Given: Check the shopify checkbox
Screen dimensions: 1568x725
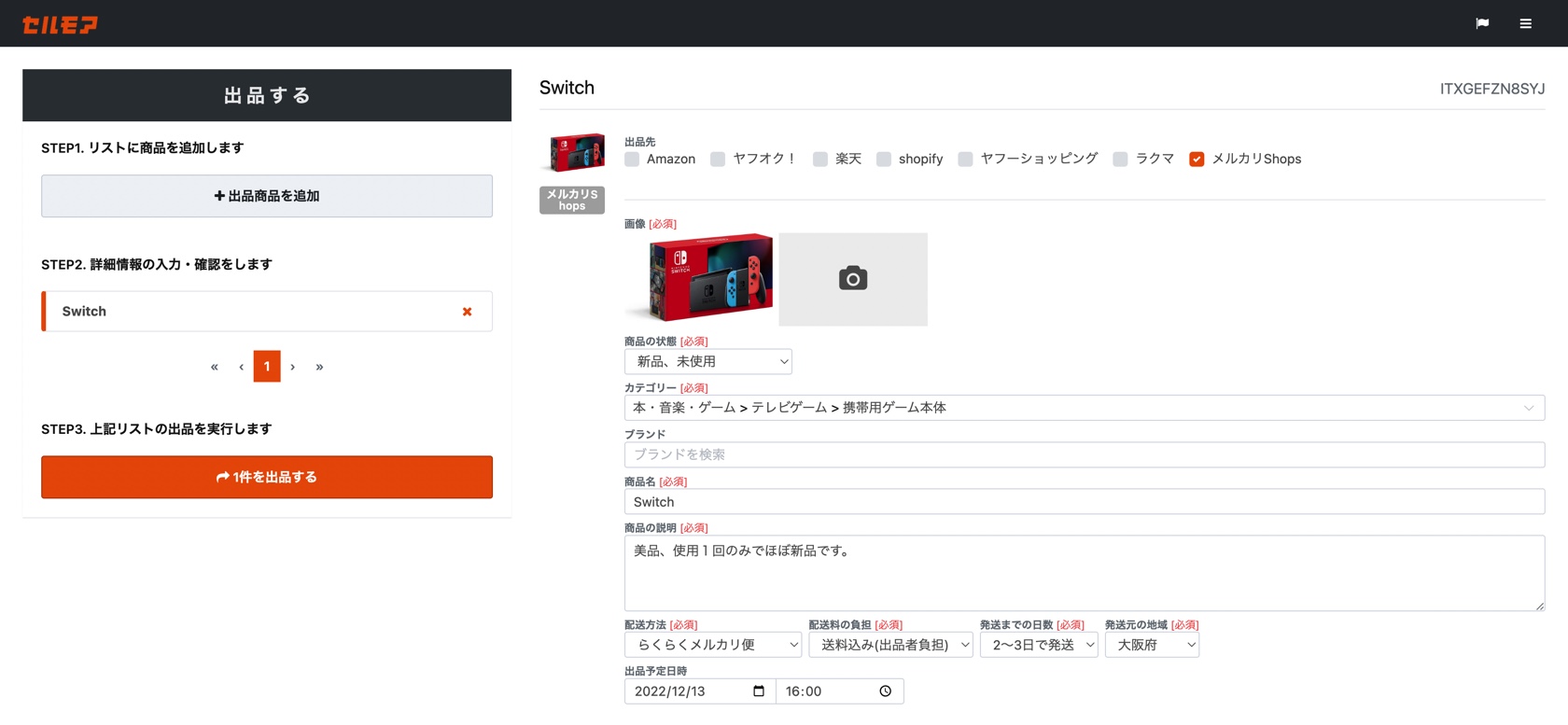Looking at the screenshot, I should click(x=884, y=160).
